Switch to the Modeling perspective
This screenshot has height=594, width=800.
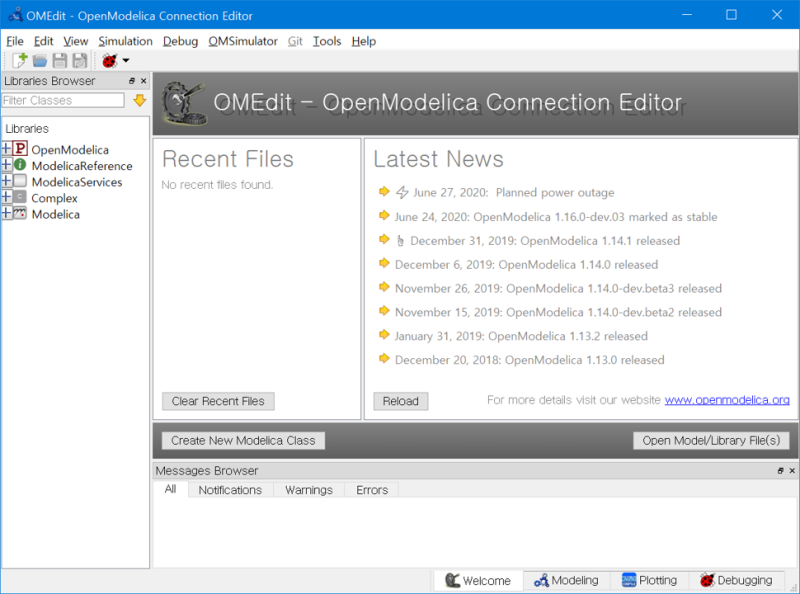coord(566,580)
